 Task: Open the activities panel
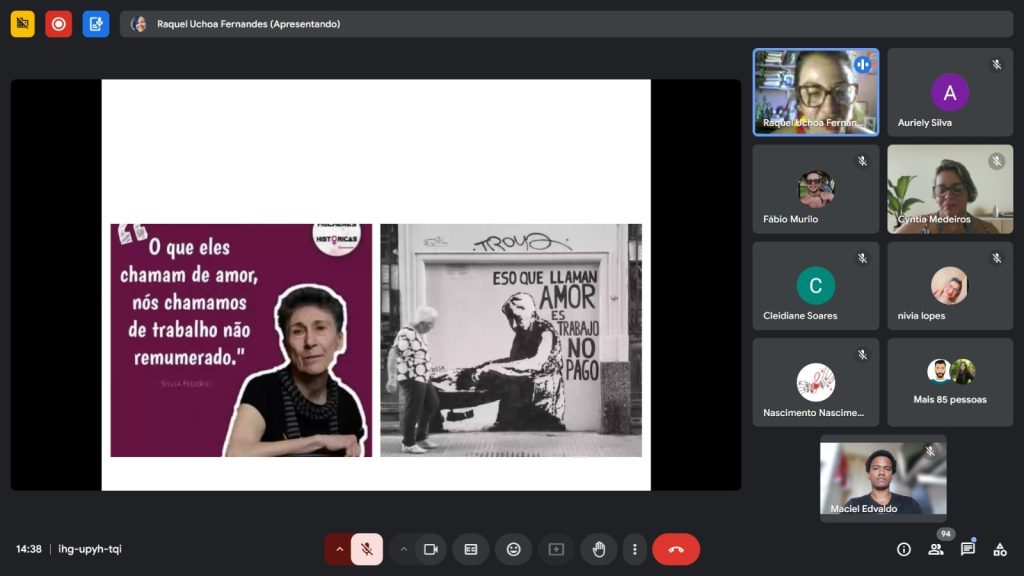999,549
